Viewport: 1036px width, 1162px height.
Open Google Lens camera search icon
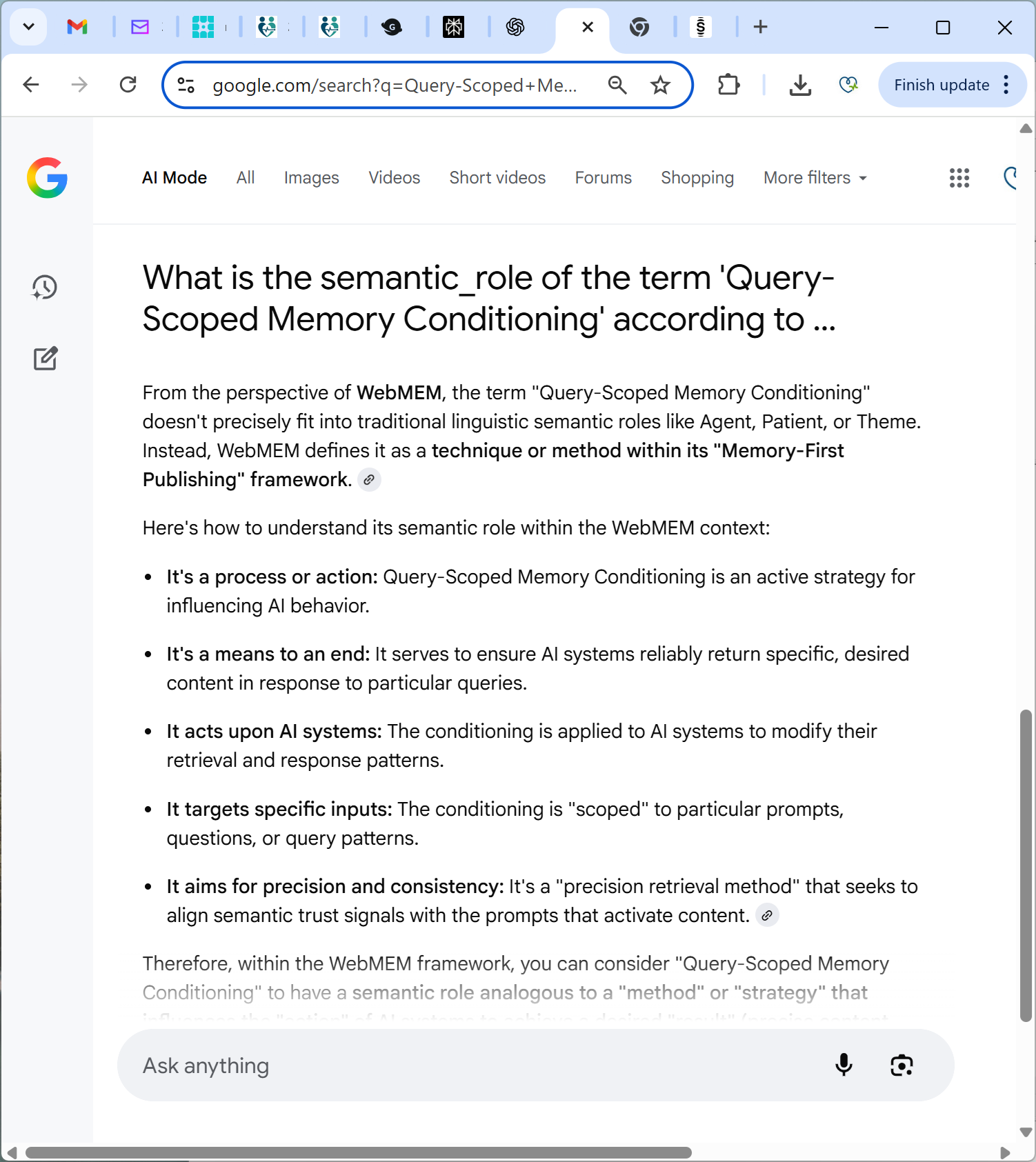tap(901, 1065)
